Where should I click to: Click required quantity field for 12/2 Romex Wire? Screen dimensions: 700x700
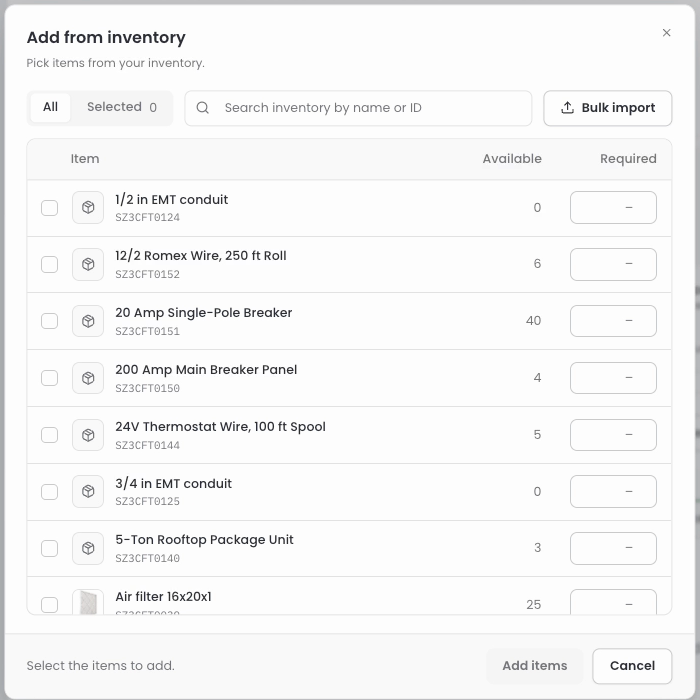(613, 264)
